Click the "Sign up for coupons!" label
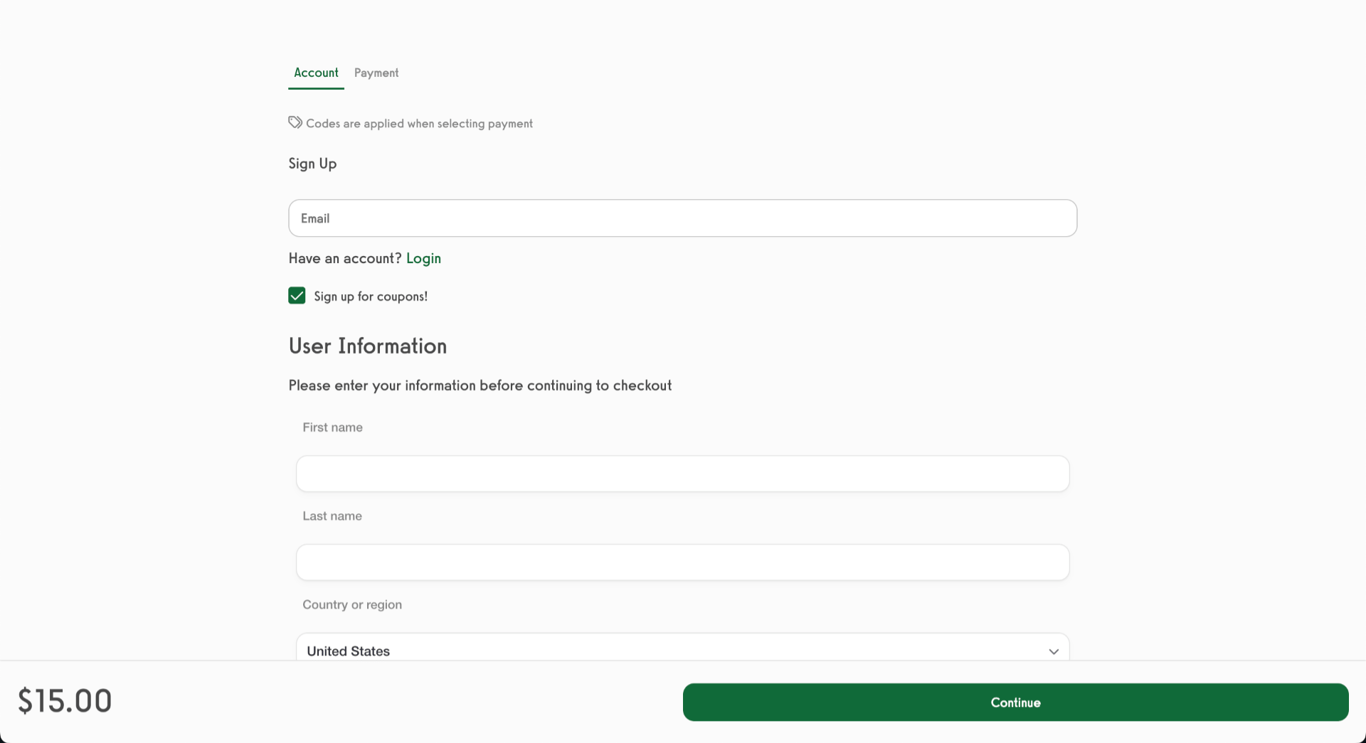This screenshot has width=1366, height=743. [x=370, y=297]
